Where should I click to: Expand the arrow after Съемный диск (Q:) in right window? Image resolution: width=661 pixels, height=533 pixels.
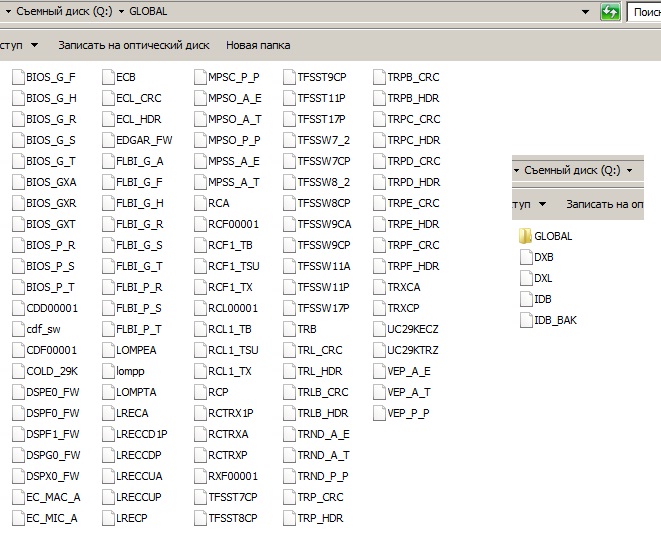tap(629, 171)
